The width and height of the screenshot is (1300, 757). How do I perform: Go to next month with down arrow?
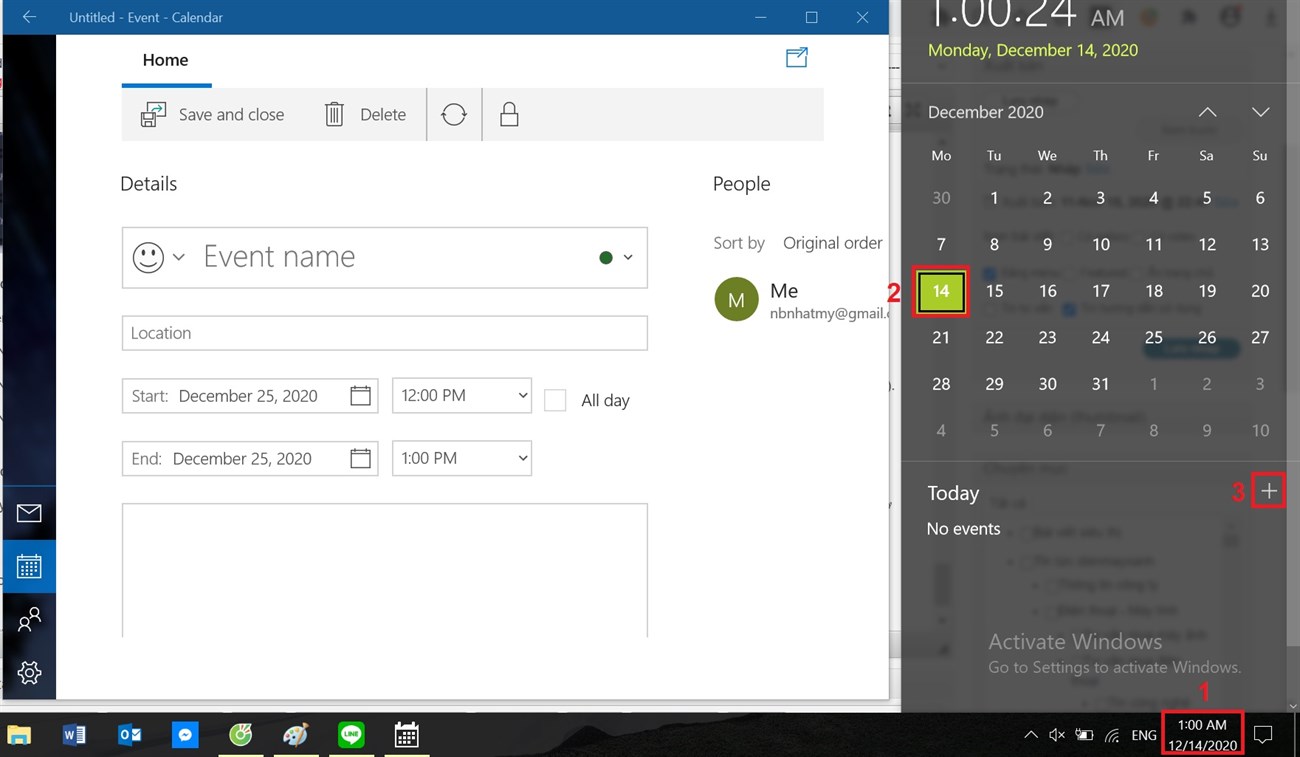tap(1261, 112)
